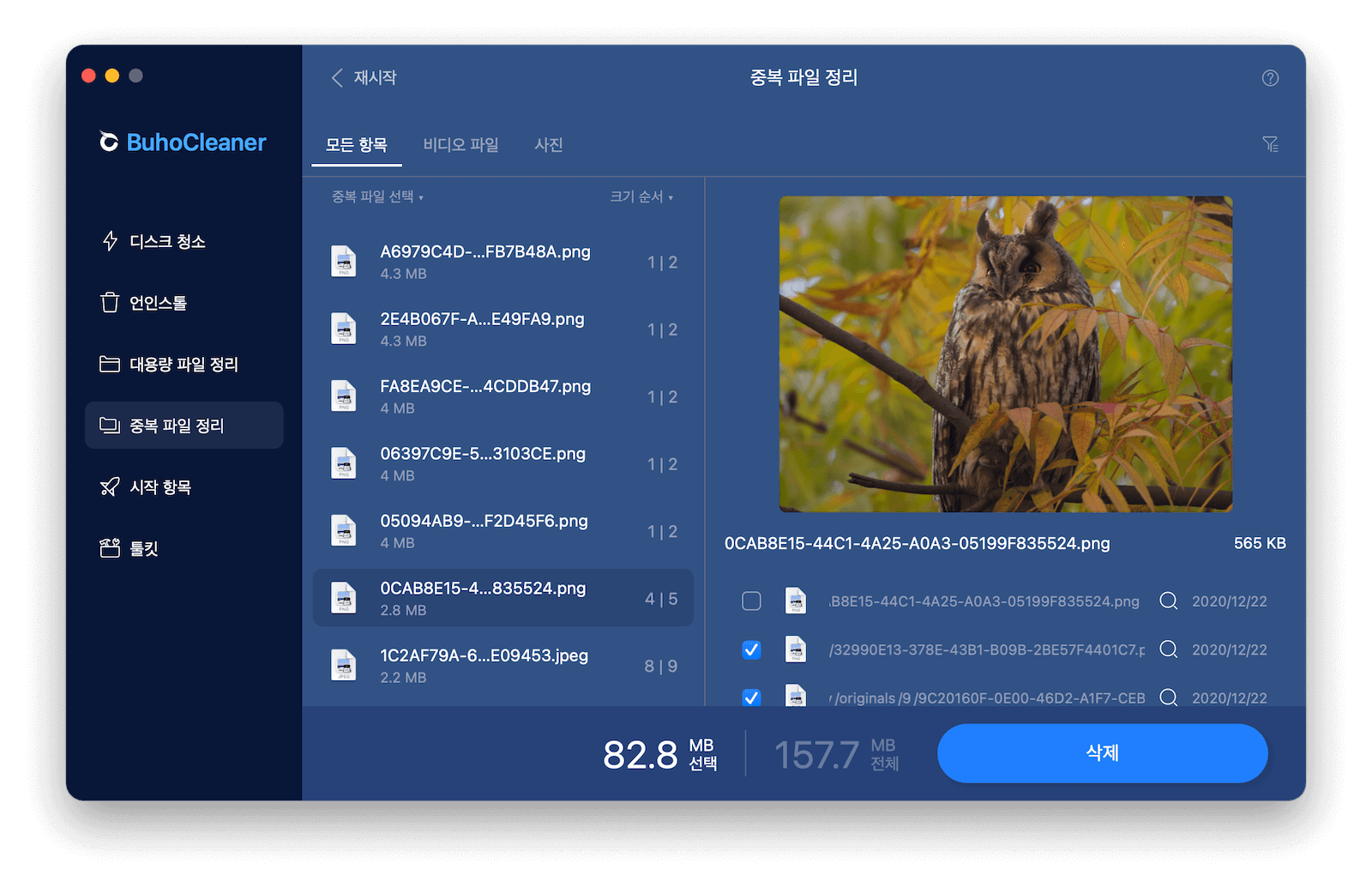Click the disk cleanup lightning icon
The width and height of the screenshot is (1372, 888).
click(110, 241)
